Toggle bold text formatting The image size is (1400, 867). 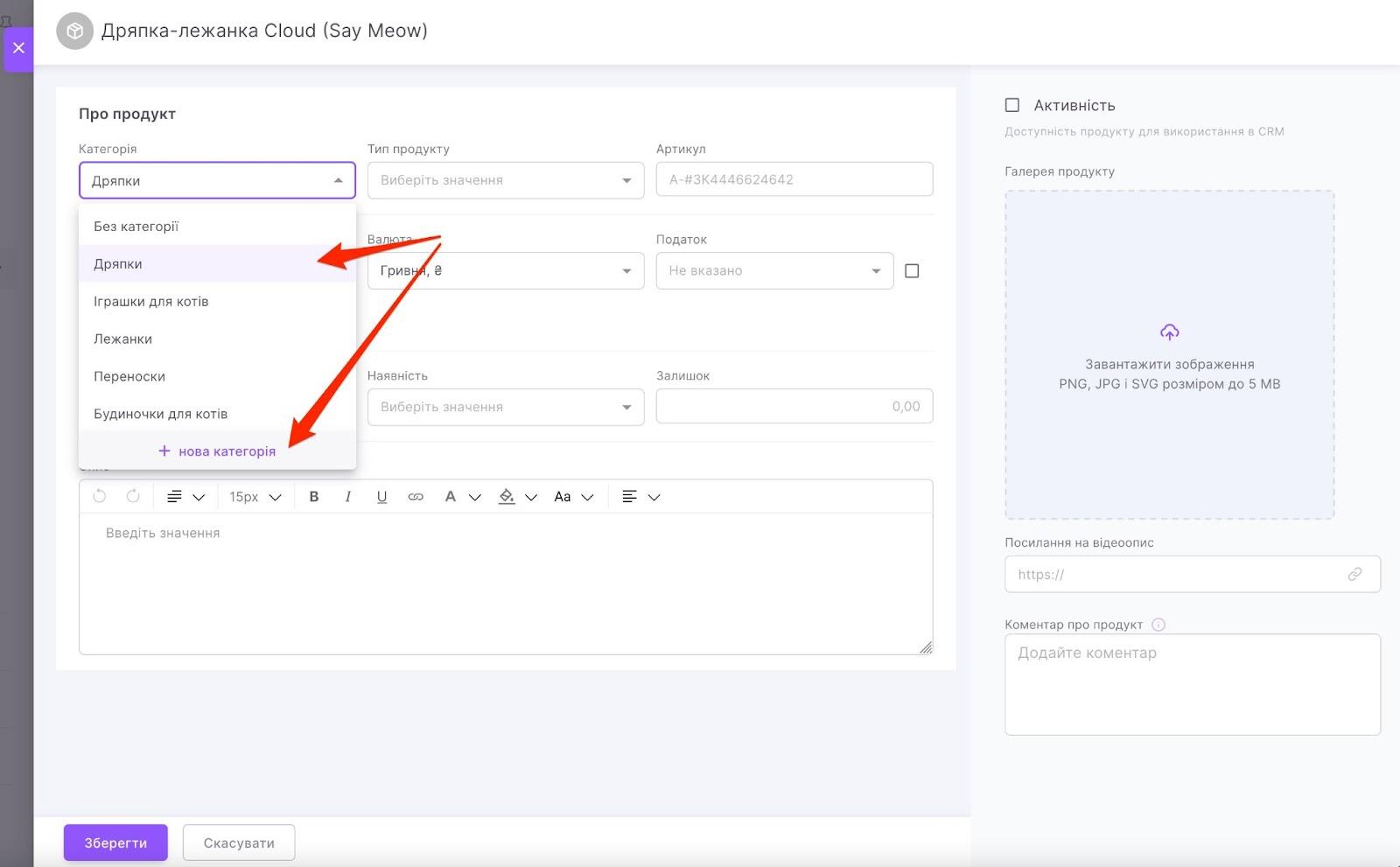(314, 497)
